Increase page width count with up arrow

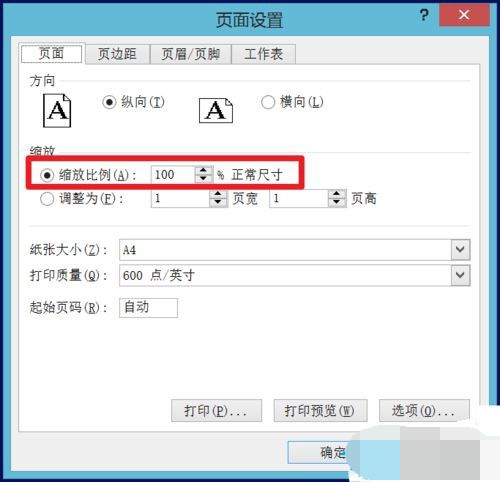(x=218, y=194)
